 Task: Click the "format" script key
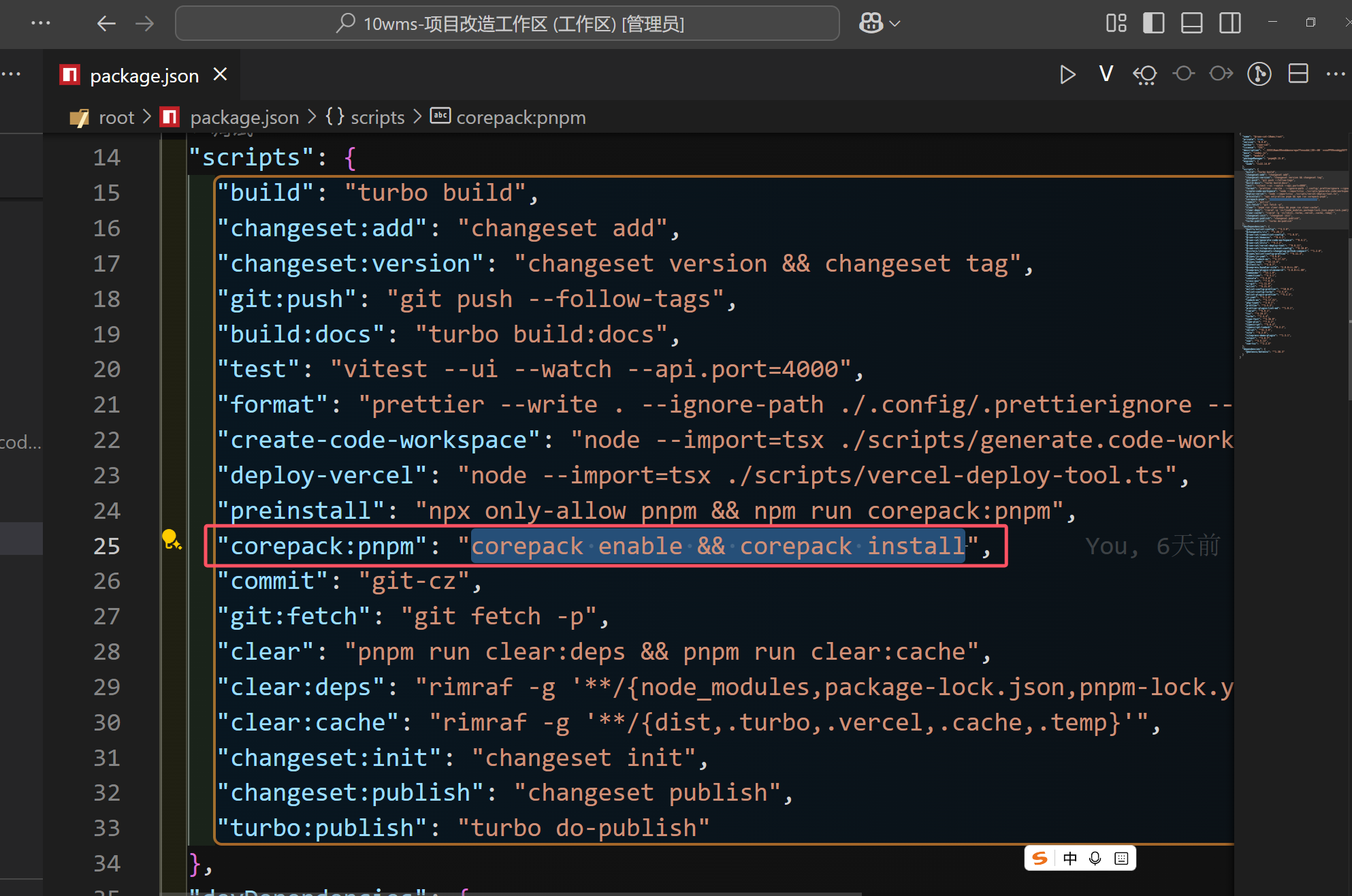pyautogui.click(x=273, y=404)
